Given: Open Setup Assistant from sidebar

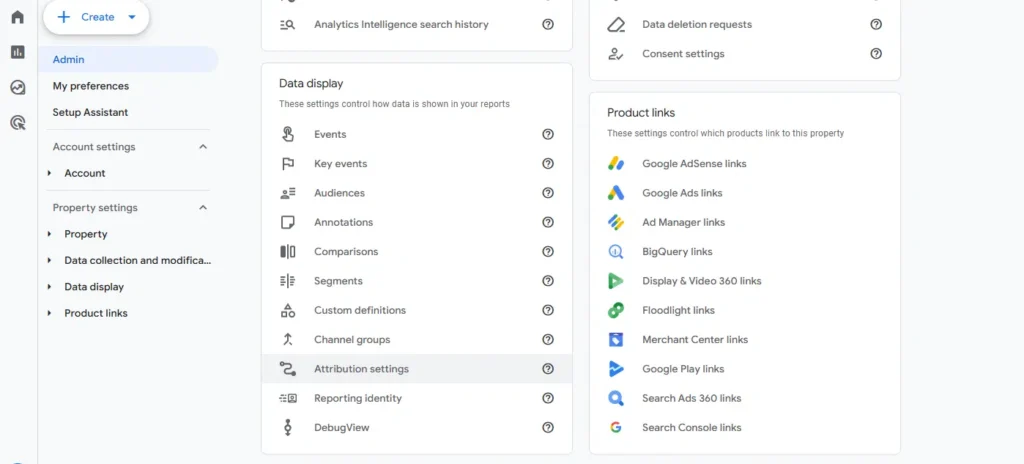Looking at the screenshot, I should point(90,112).
